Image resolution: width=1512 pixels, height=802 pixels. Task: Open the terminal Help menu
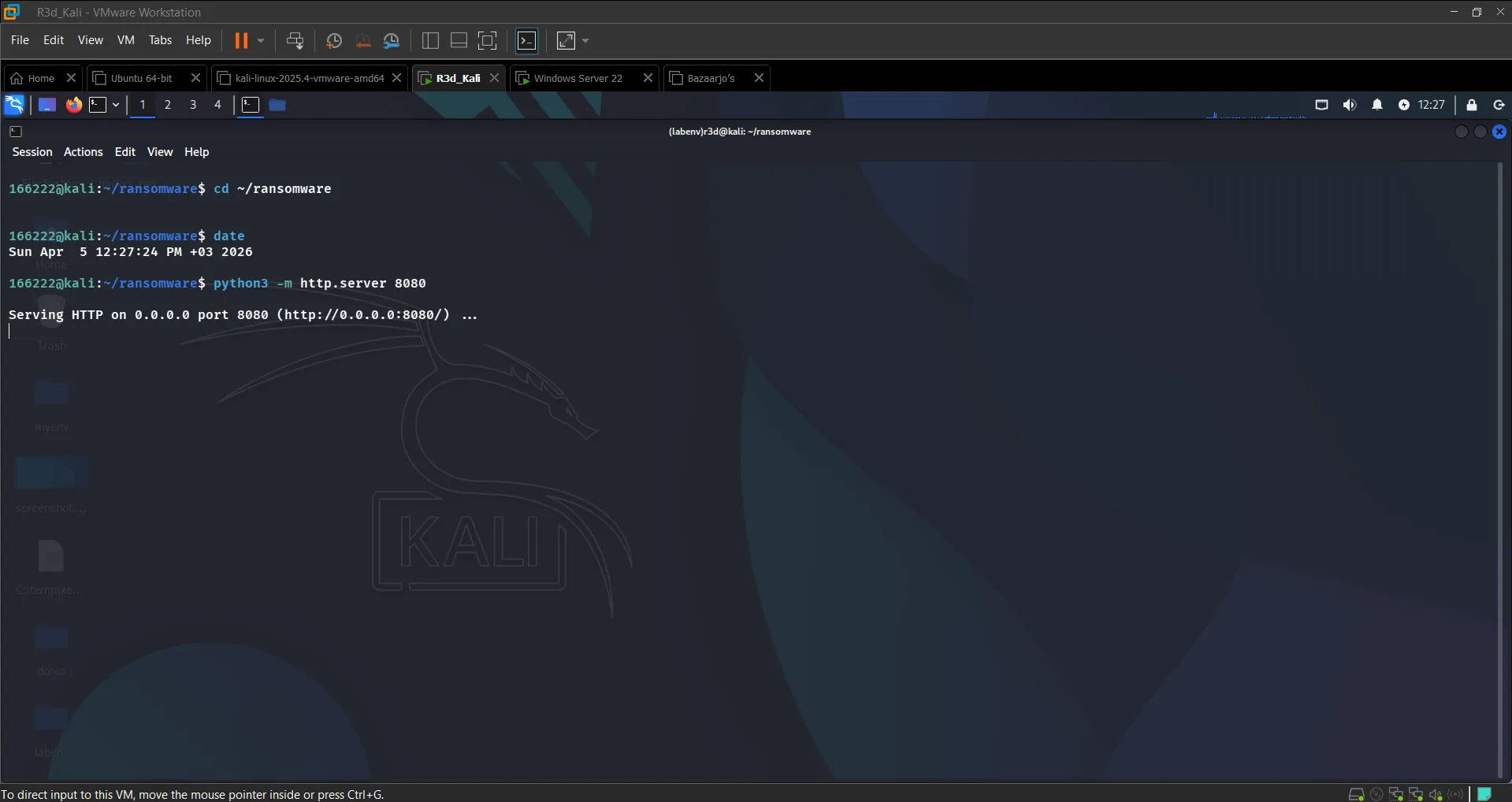pos(197,152)
